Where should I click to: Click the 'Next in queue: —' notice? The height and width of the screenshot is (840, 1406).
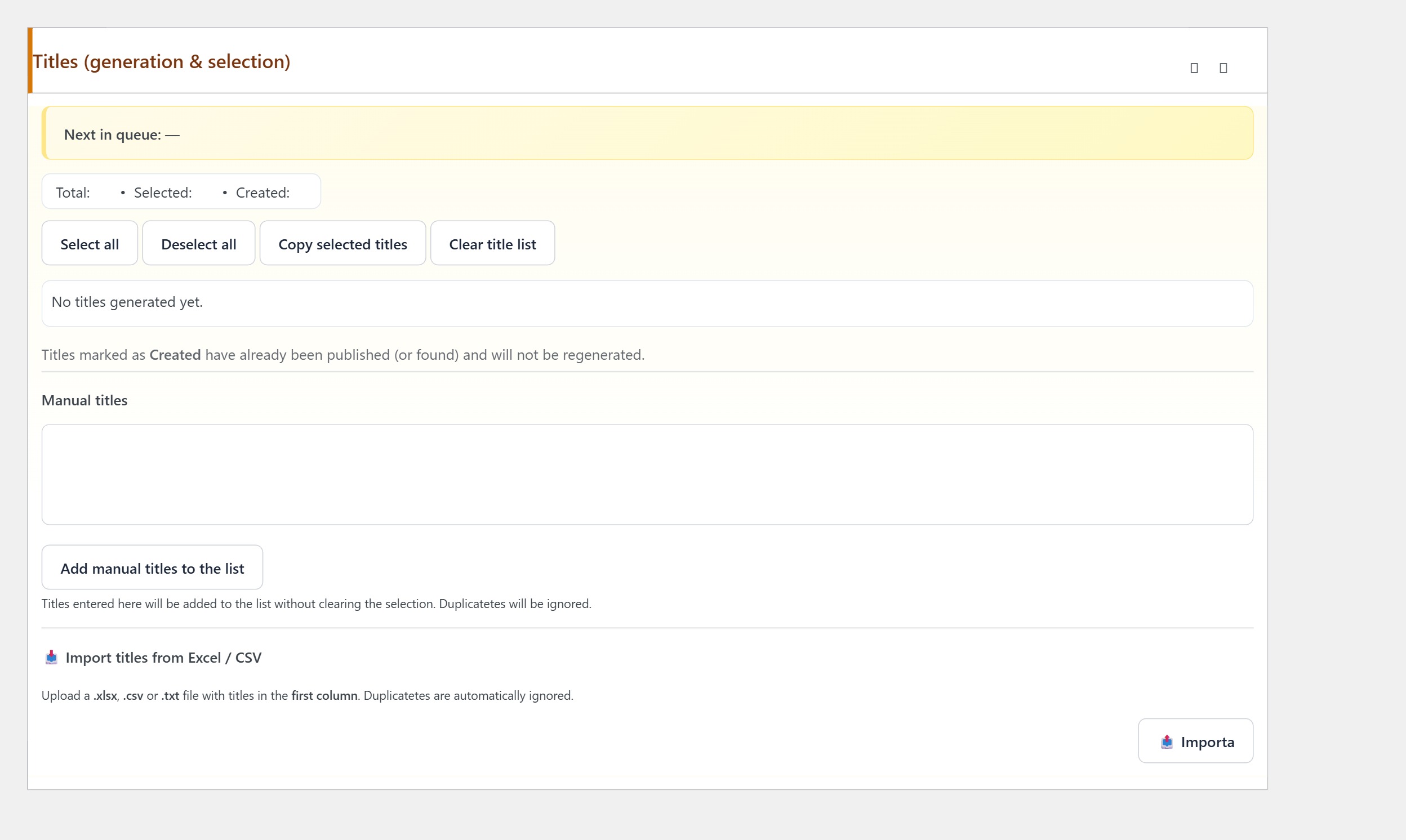(647, 133)
